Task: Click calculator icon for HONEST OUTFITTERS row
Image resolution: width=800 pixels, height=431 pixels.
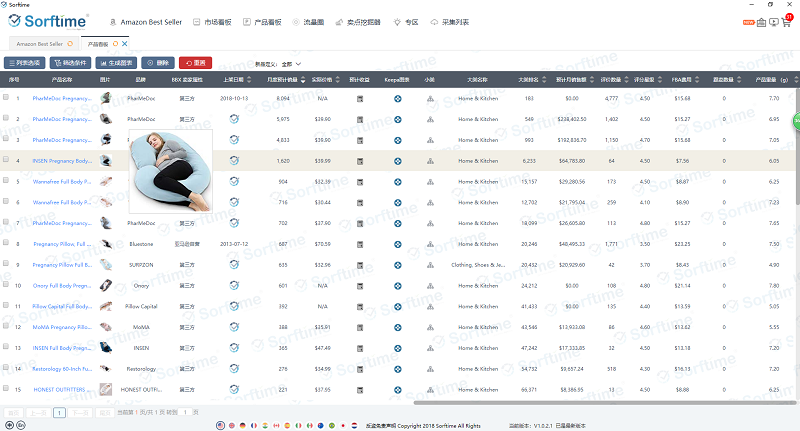Action: 360,390
